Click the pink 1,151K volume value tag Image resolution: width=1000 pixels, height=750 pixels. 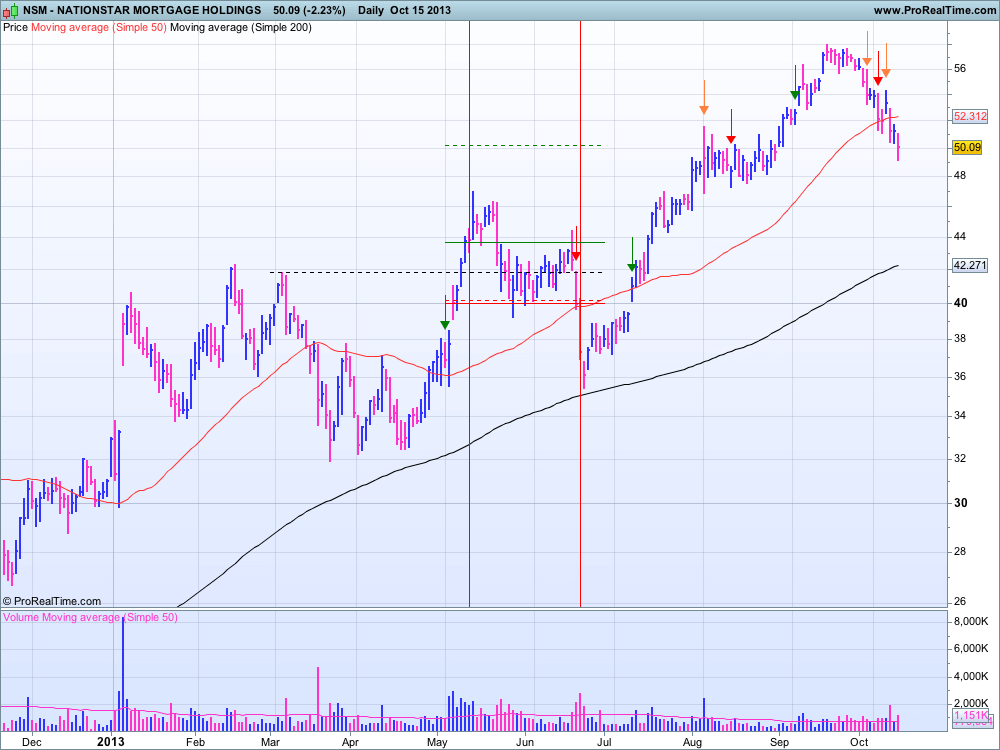[971, 716]
